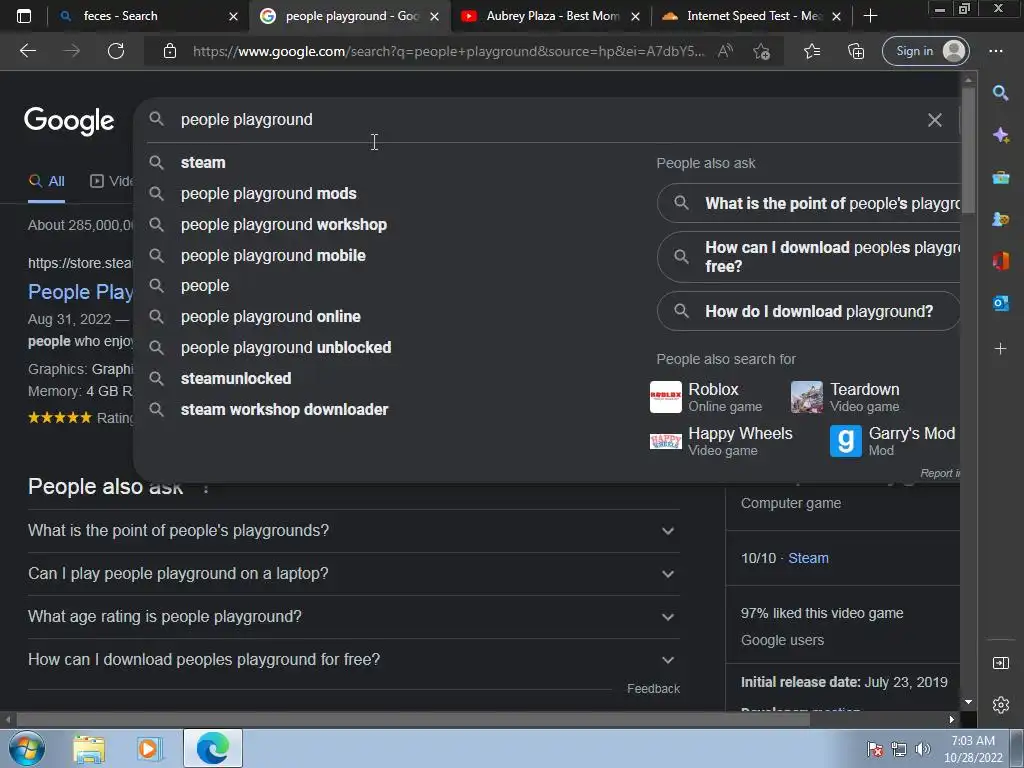Click the Edge taskbar icon
Image resolution: width=1024 pixels, height=768 pixels.
[x=213, y=748]
